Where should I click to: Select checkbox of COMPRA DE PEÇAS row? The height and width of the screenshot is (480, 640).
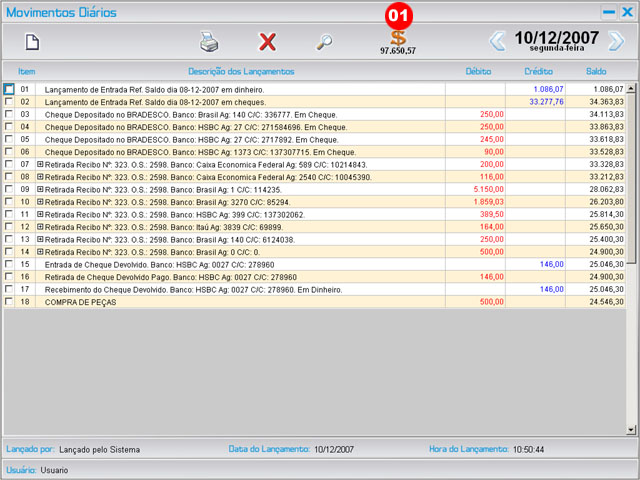(x=9, y=301)
